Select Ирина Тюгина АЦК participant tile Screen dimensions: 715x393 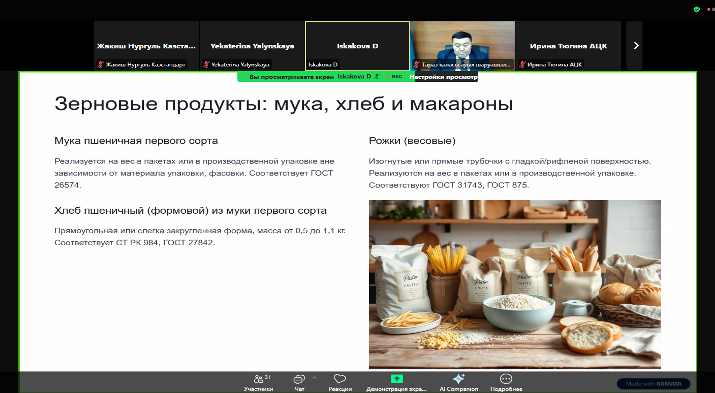point(568,45)
